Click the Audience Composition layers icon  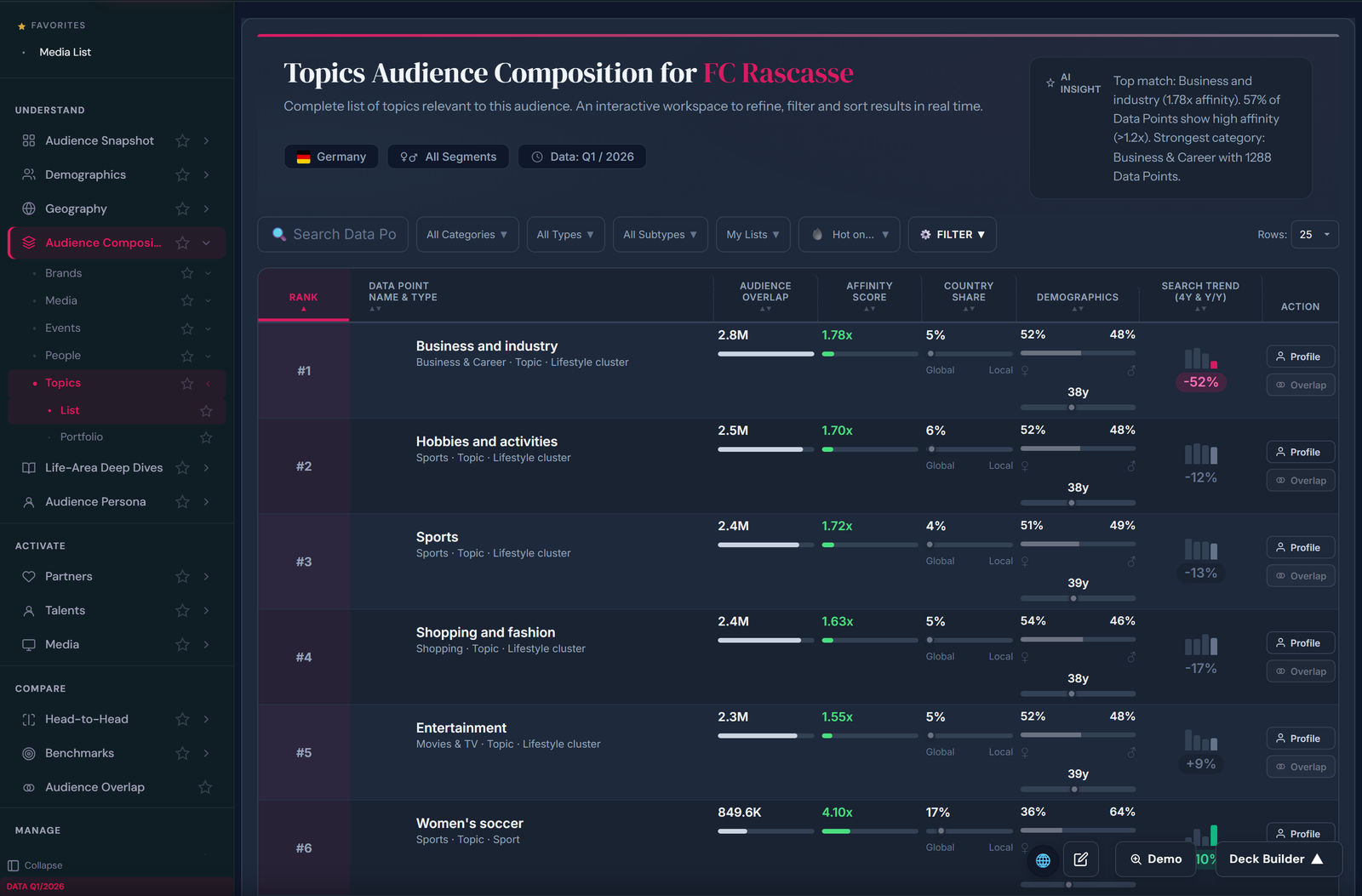click(x=29, y=243)
